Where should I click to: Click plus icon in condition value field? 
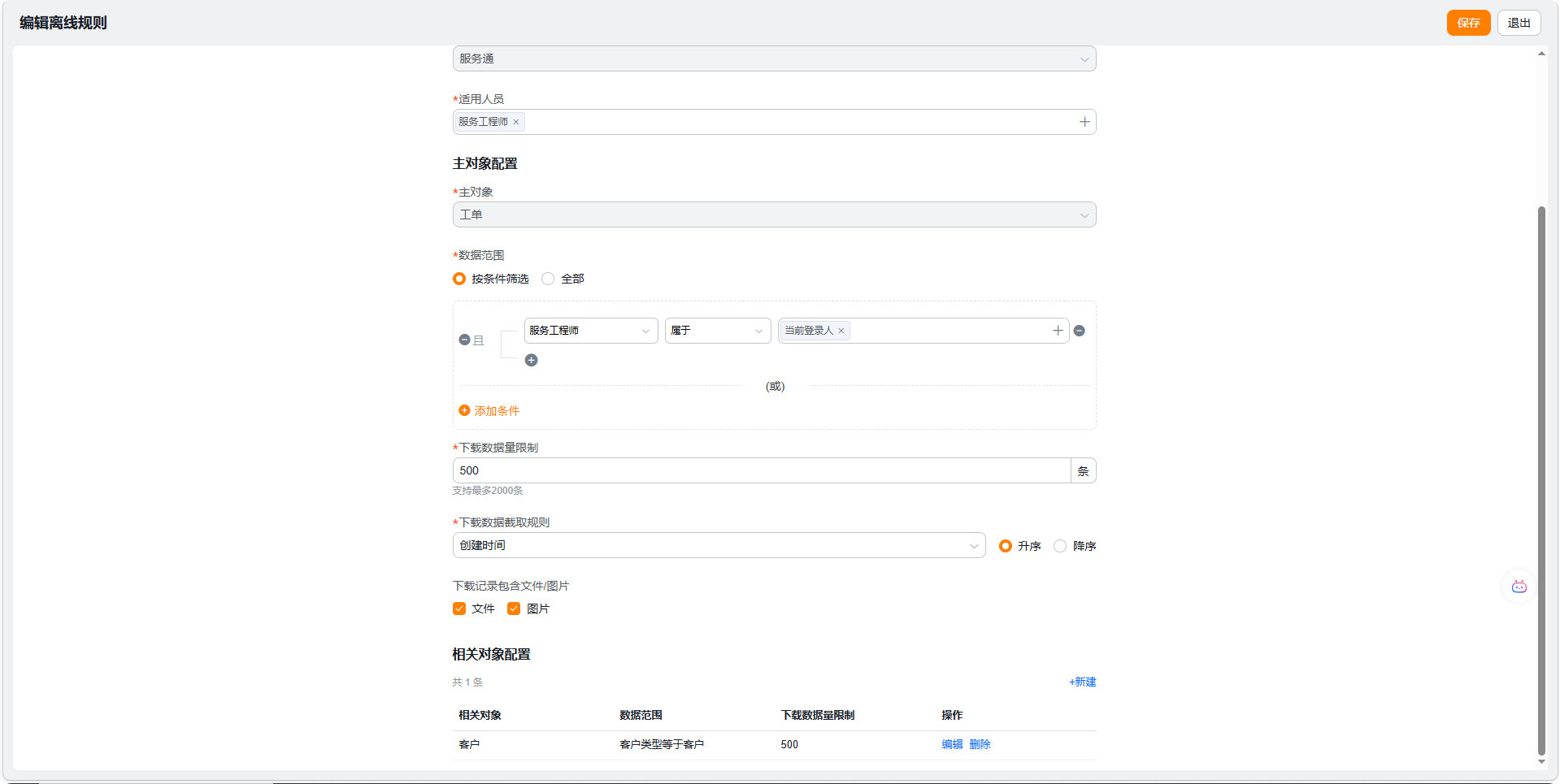(1057, 331)
